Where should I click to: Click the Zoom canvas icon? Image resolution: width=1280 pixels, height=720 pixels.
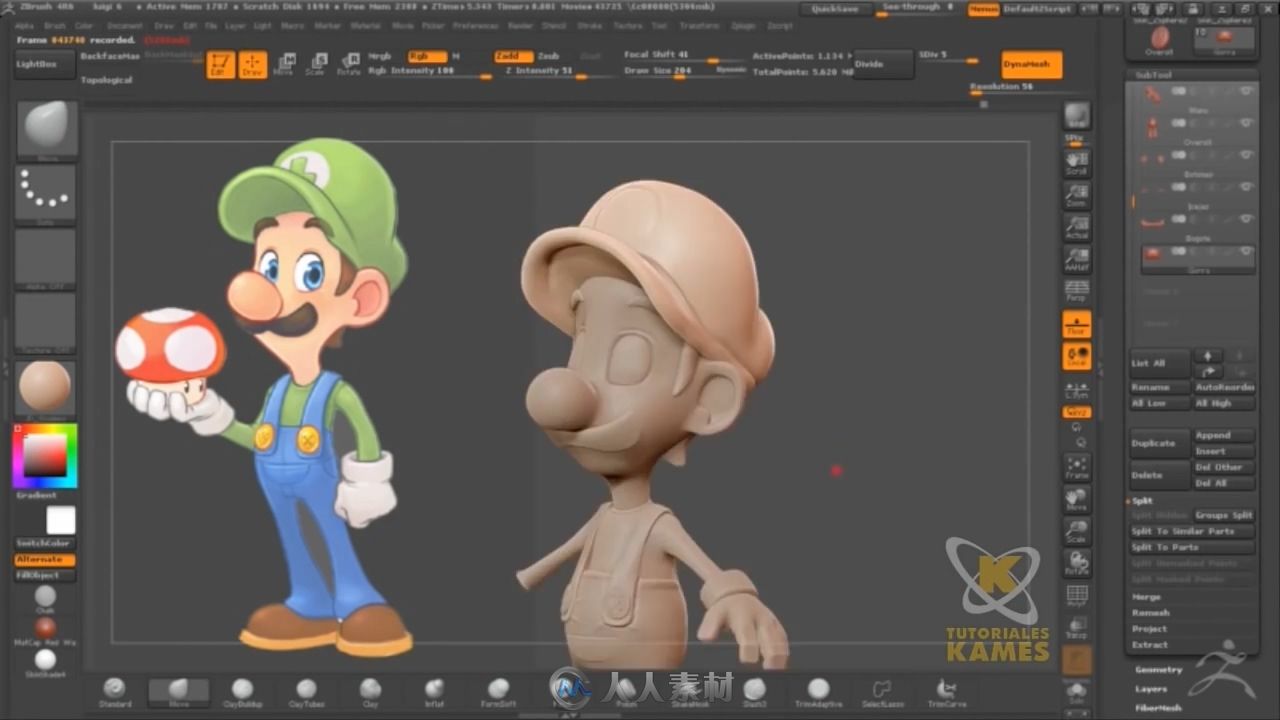pos(1076,195)
